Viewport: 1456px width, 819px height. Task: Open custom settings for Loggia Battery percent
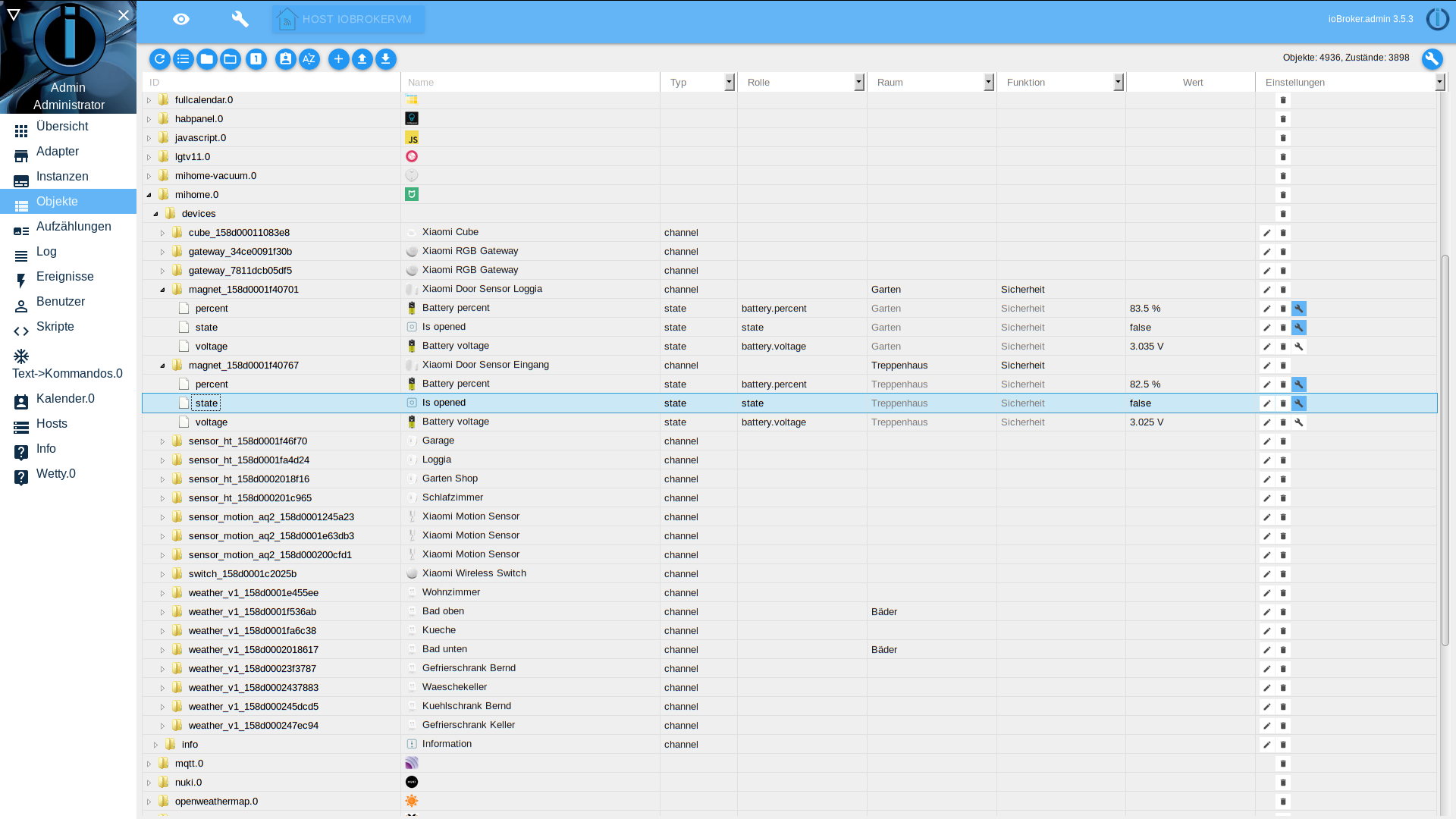(1299, 309)
